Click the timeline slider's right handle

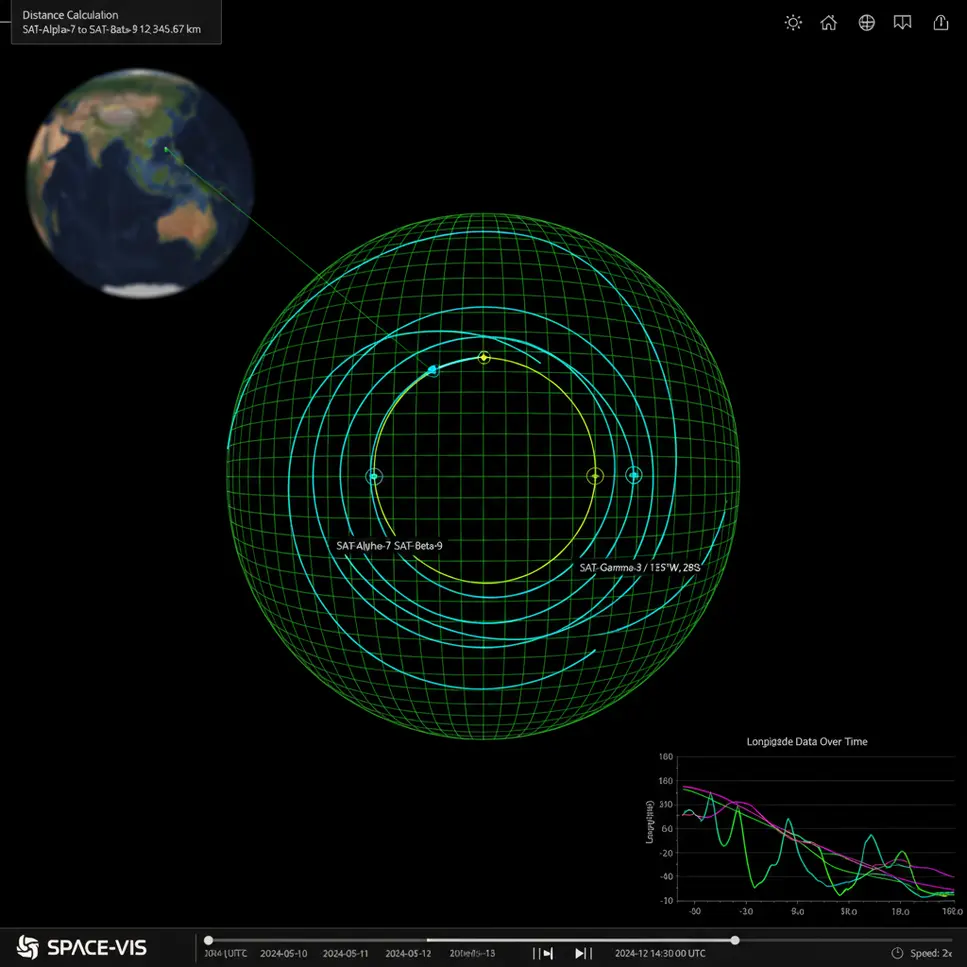(x=735, y=940)
